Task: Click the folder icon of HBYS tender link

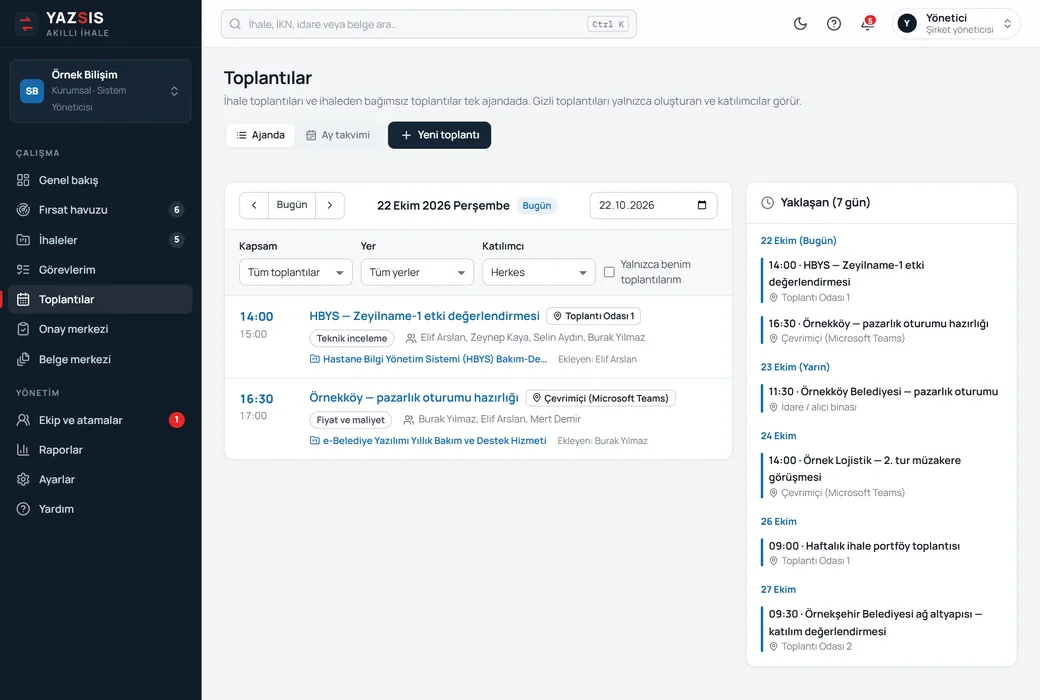Action: [314, 359]
